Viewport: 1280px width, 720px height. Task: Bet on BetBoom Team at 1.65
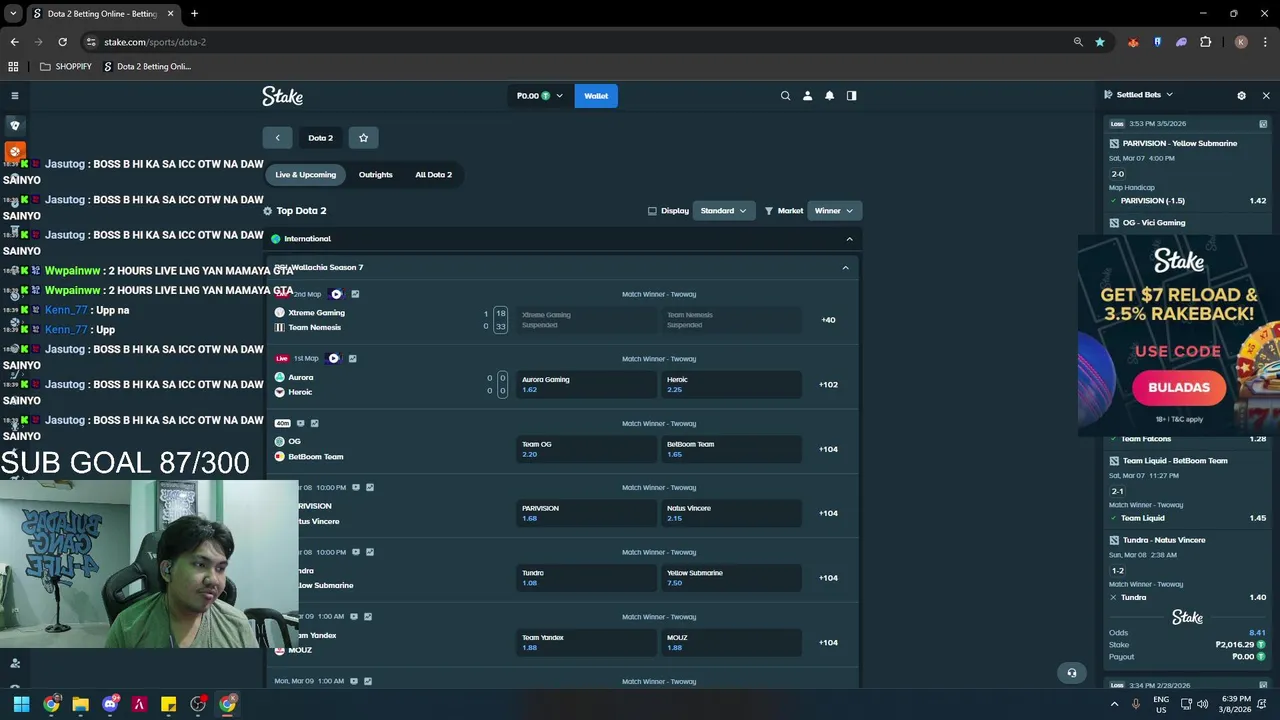point(732,449)
